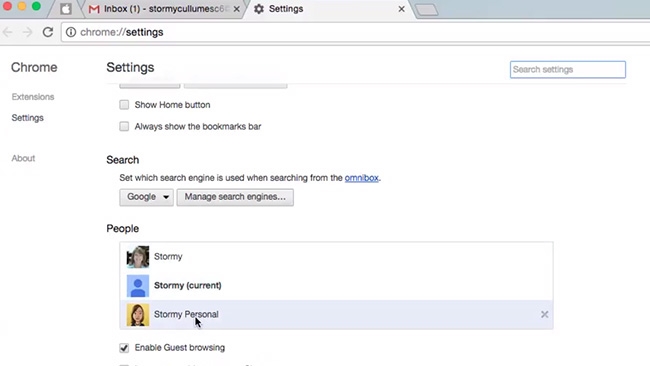Remove the Stormy Personal profile
This screenshot has width=650, height=366.
(x=544, y=315)
